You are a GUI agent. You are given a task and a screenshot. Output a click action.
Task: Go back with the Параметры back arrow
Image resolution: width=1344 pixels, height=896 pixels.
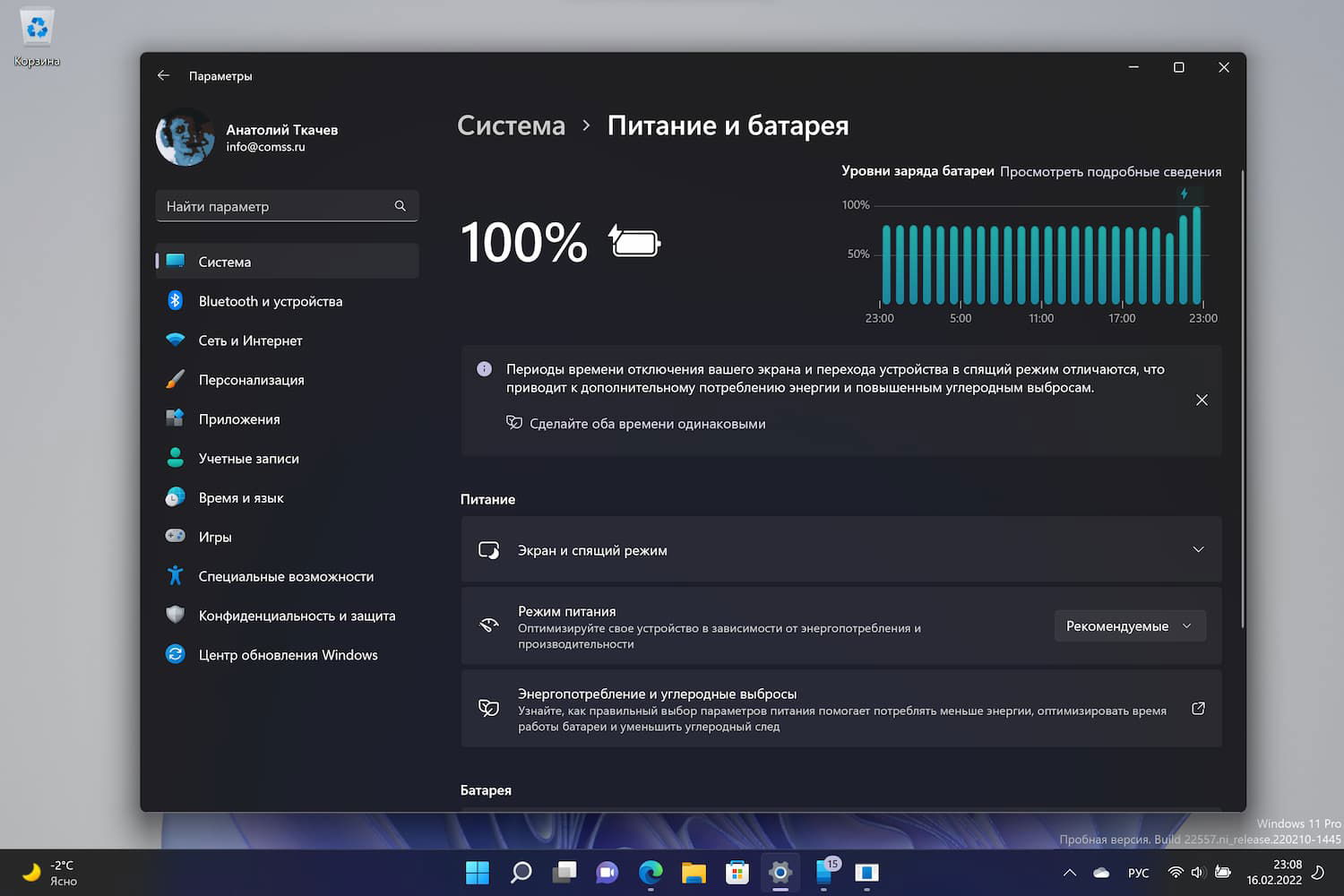(163, 76)
